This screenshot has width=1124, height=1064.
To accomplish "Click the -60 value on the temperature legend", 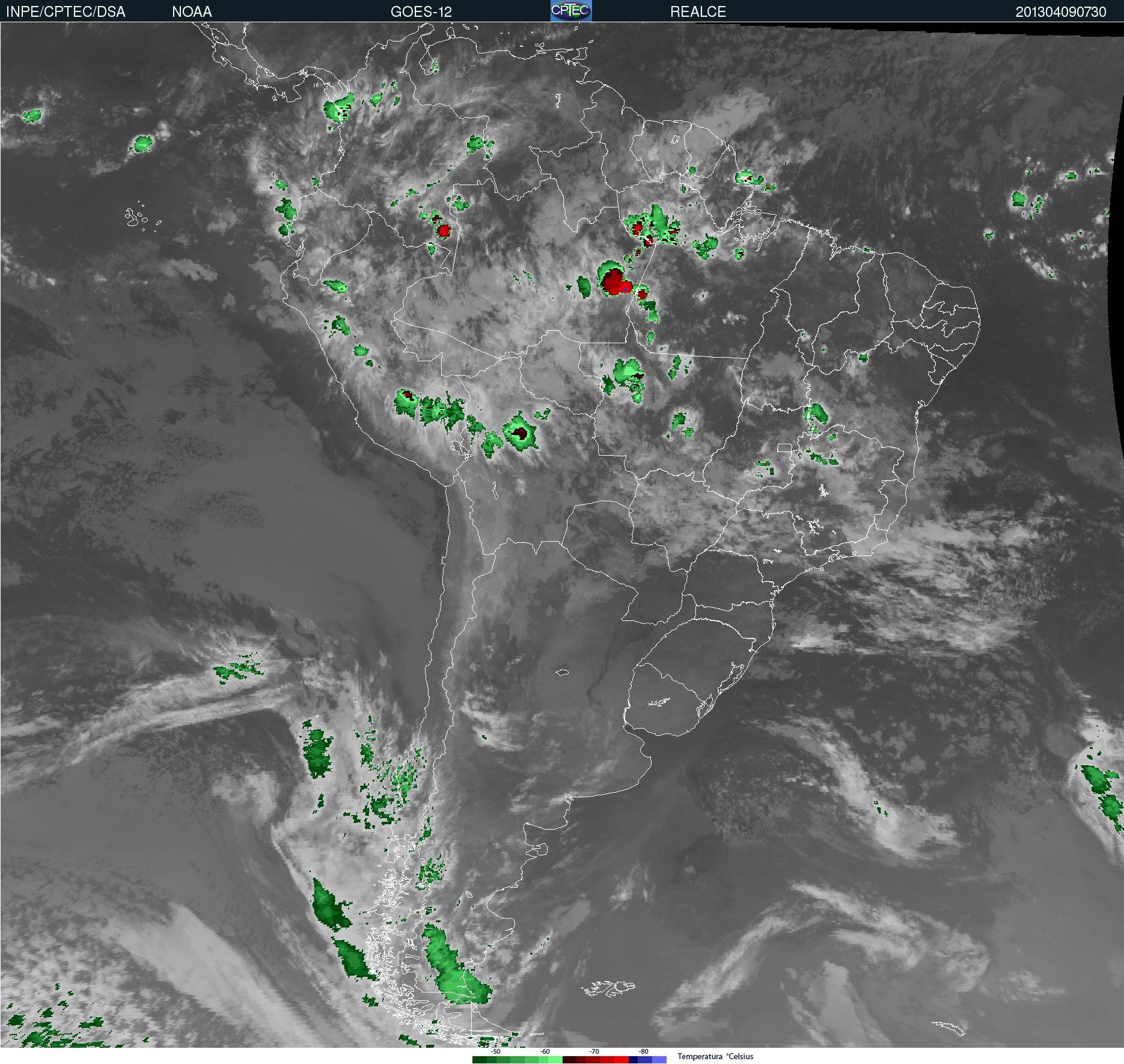I will point(545,1052).
